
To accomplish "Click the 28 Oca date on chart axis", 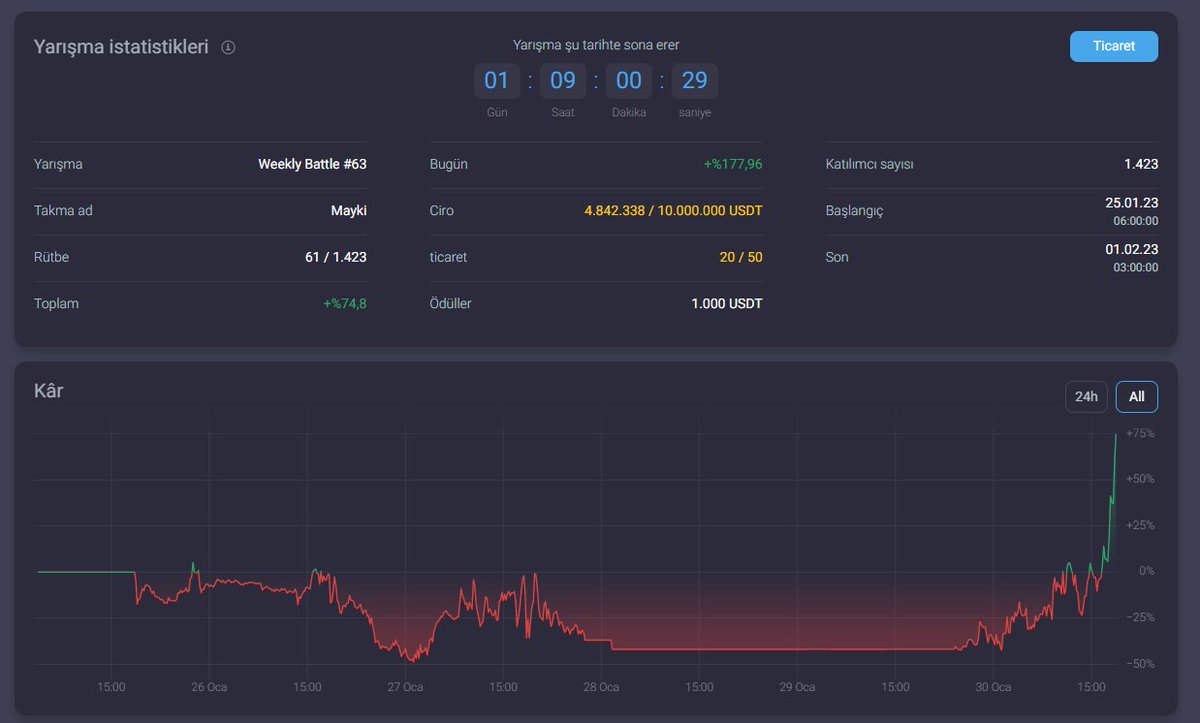I will tap(602, 687).
